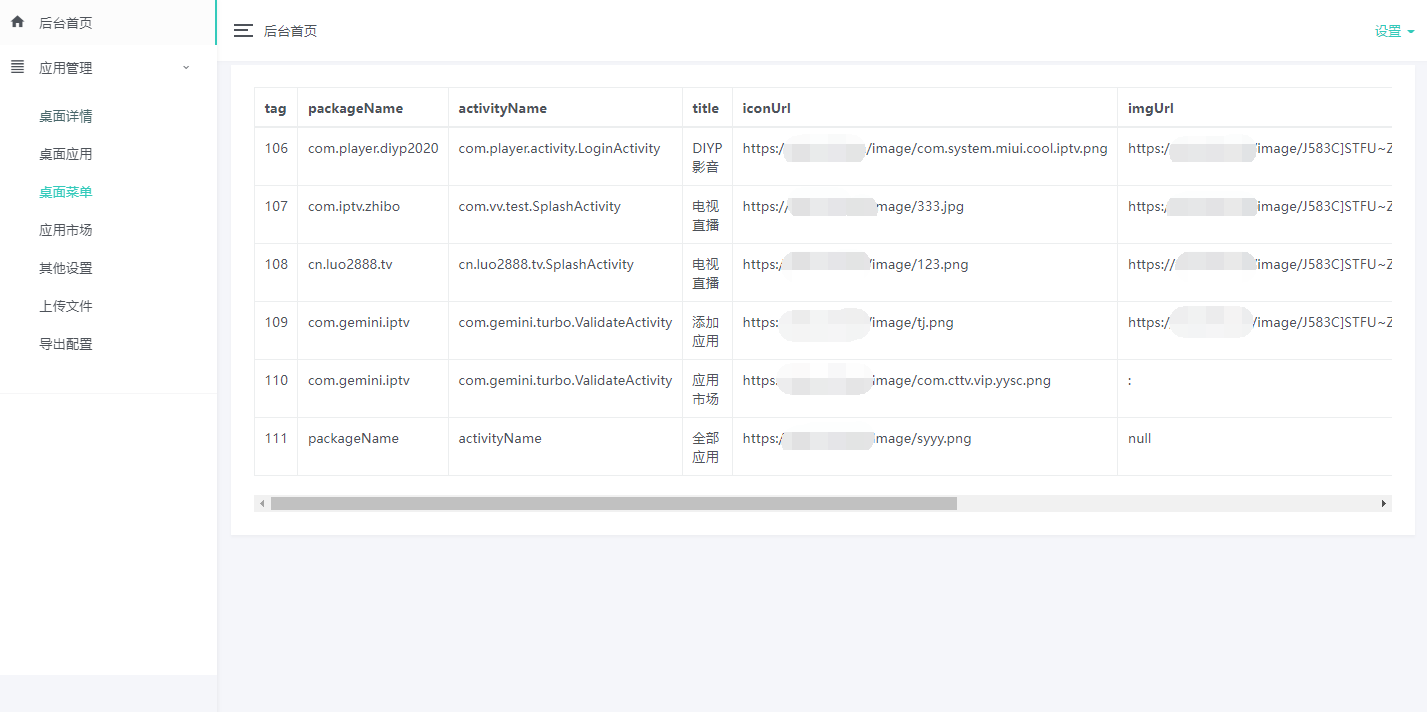
Task: Open the 上传文件 page
Action: point(66,306)
